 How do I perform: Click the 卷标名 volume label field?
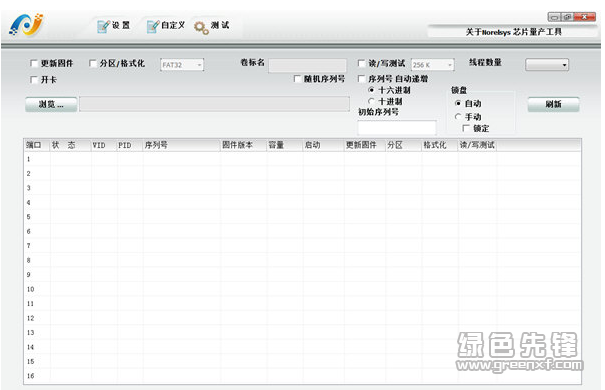pyautogui.click(x=308, y=66)
